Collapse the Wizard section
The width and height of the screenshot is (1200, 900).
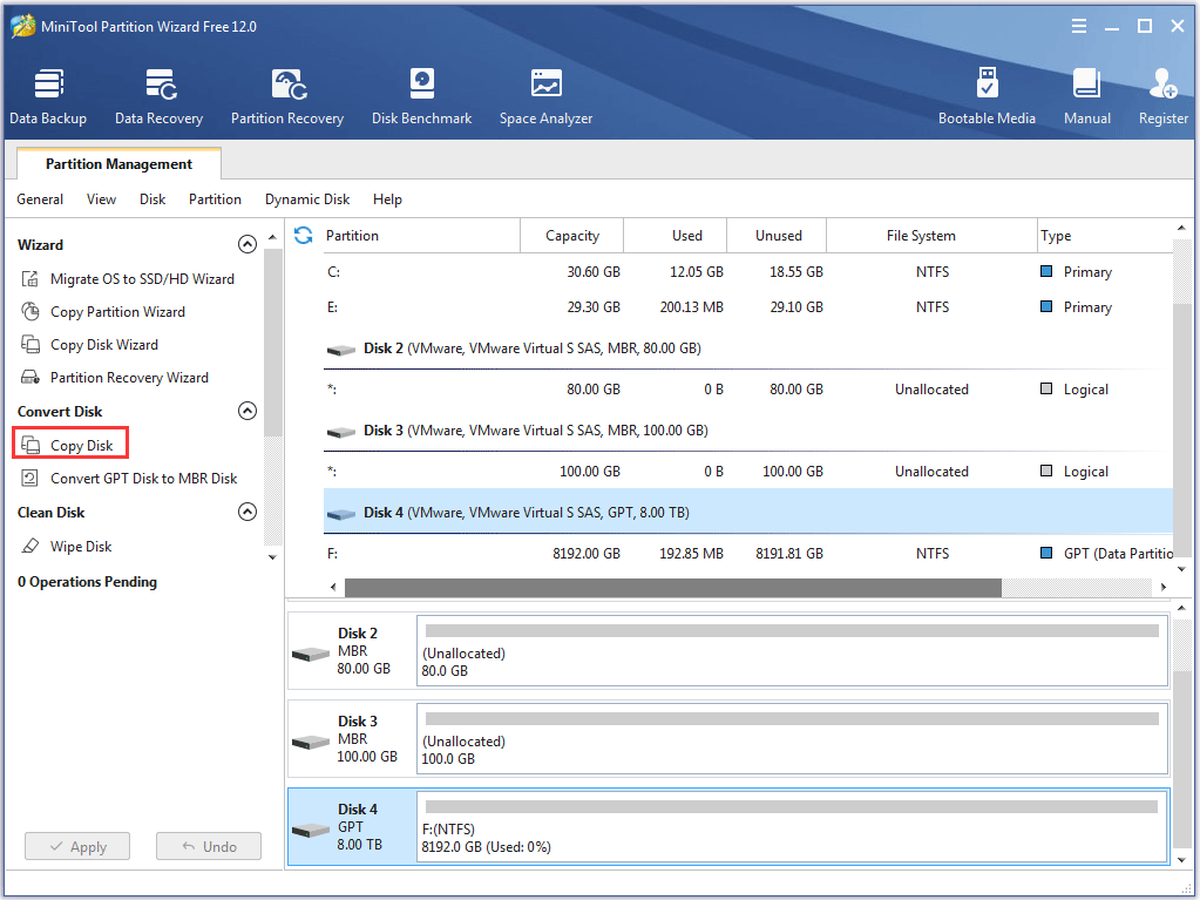[x=247, y=244]
